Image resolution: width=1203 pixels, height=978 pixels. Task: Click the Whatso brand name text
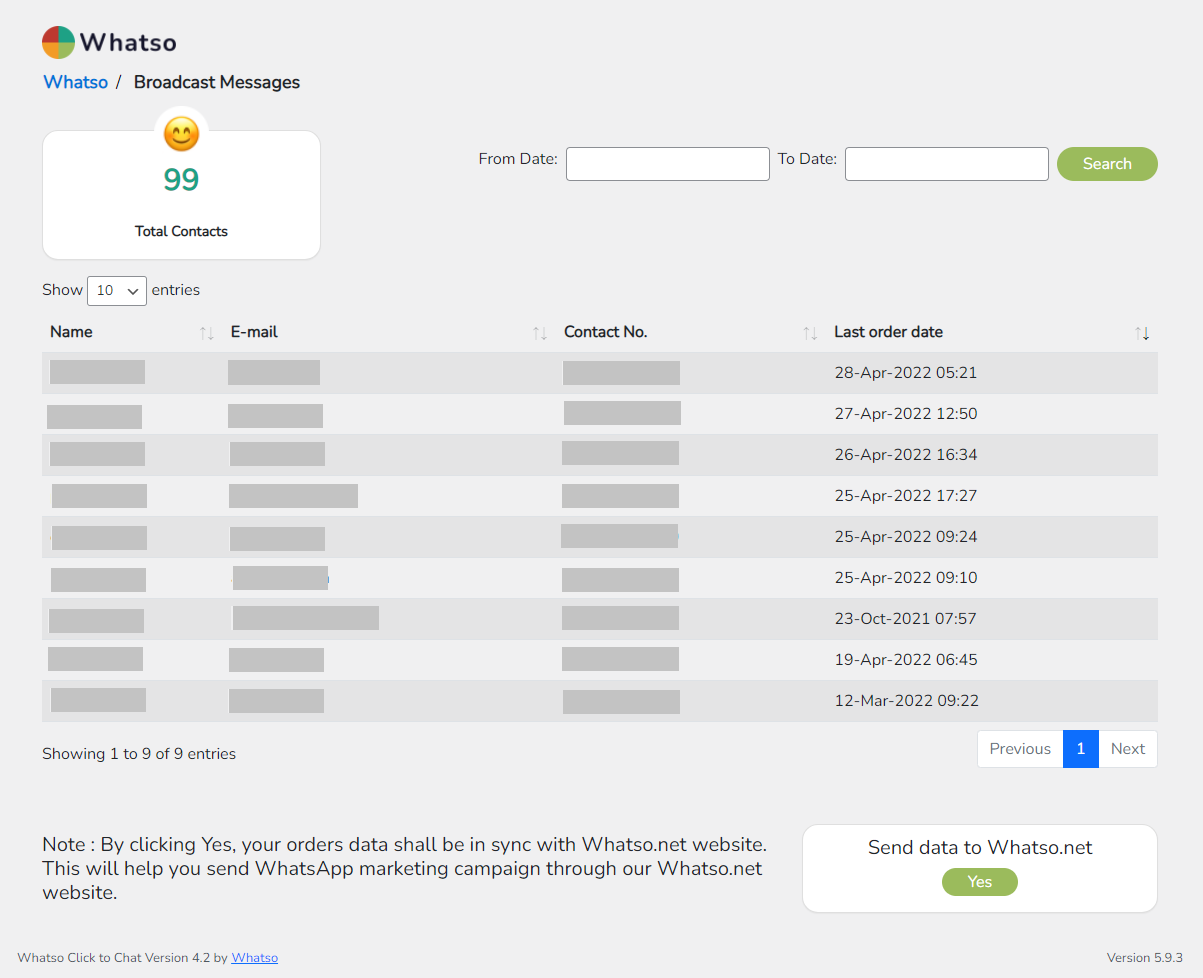pyautogui.click(x=128, y=42)
